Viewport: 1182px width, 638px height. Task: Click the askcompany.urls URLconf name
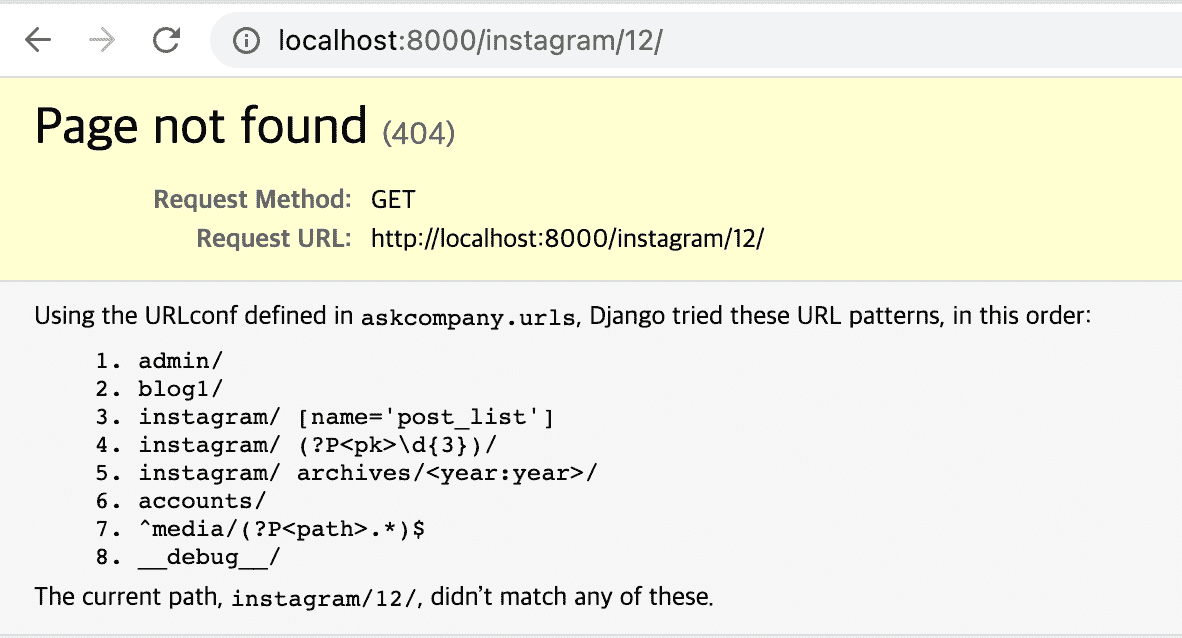(x=469, y=318)
